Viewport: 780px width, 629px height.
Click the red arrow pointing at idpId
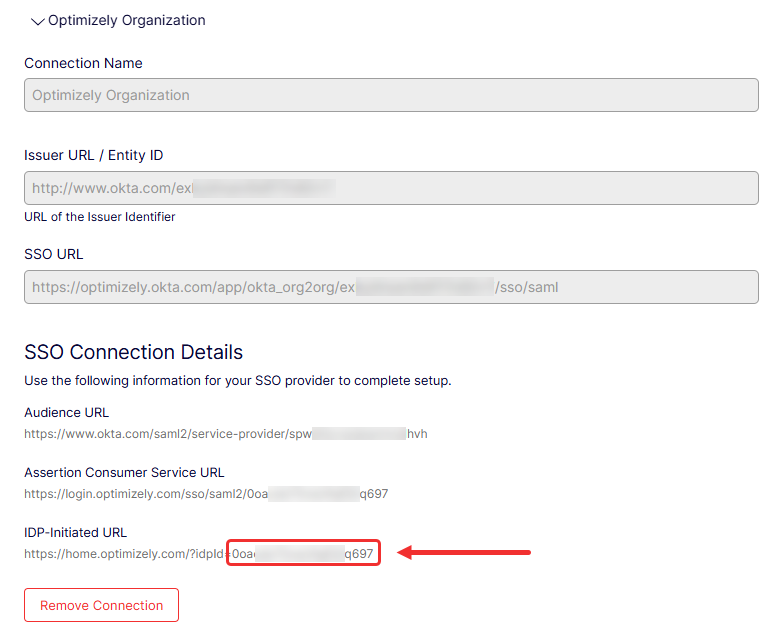click(x=464, y=552)
